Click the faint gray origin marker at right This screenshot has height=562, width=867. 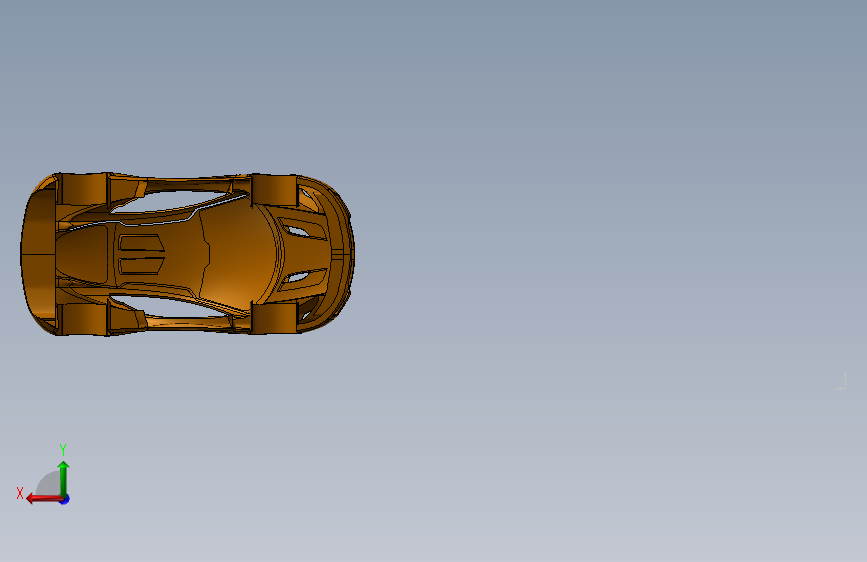842,381
